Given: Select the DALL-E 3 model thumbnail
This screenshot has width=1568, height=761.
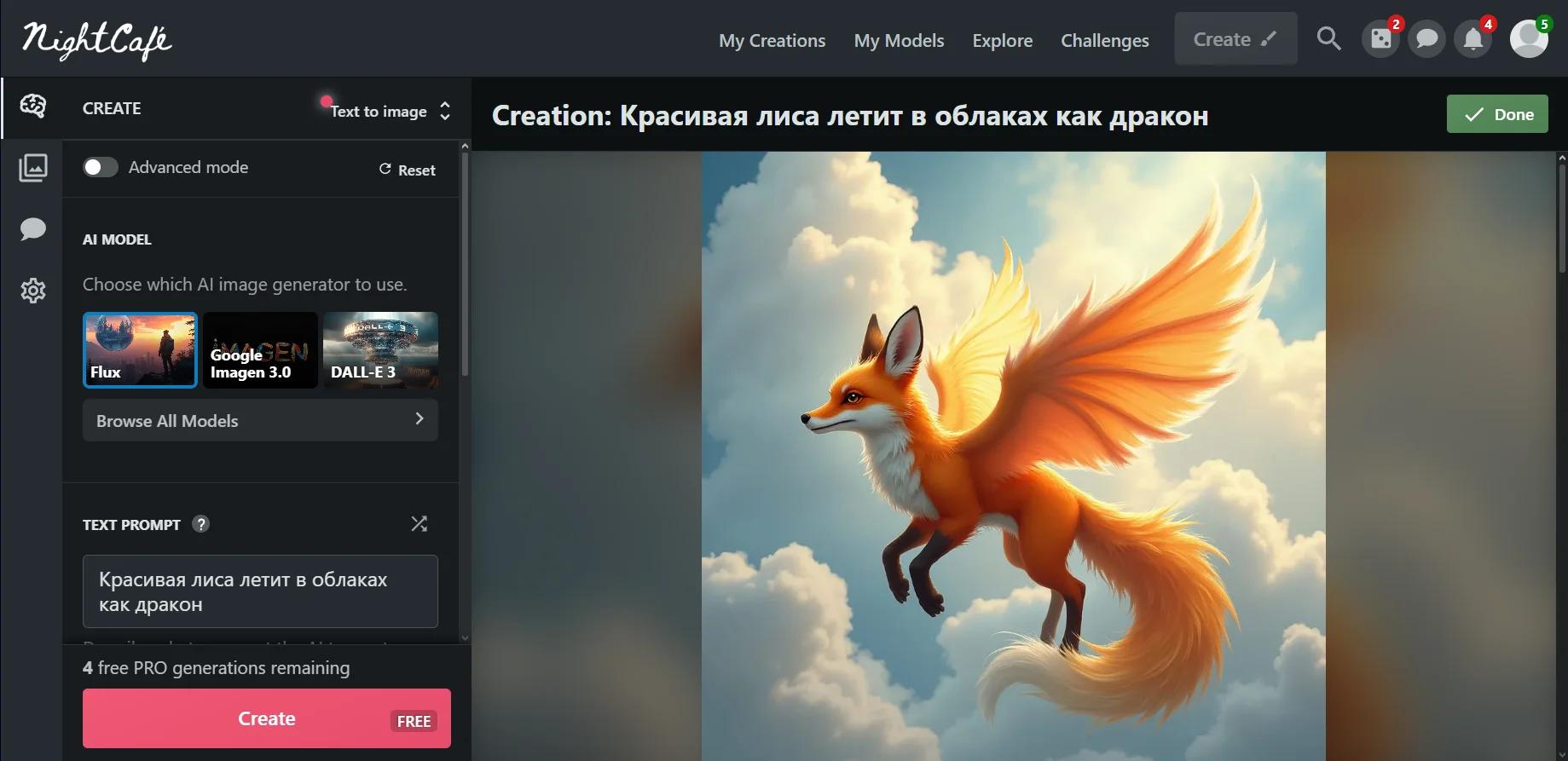Looking at the screenshot, I should click(380, 350).
